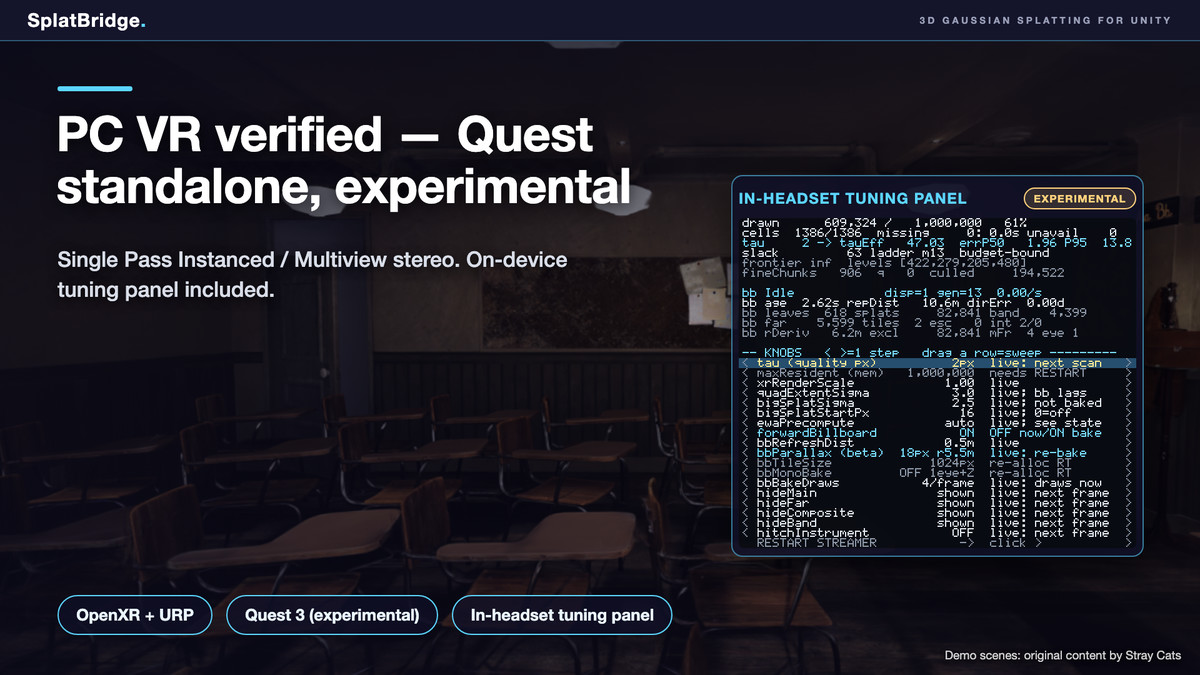Toggle hideBand shown value
1200x675 pixels.
[x=955, y=523]
